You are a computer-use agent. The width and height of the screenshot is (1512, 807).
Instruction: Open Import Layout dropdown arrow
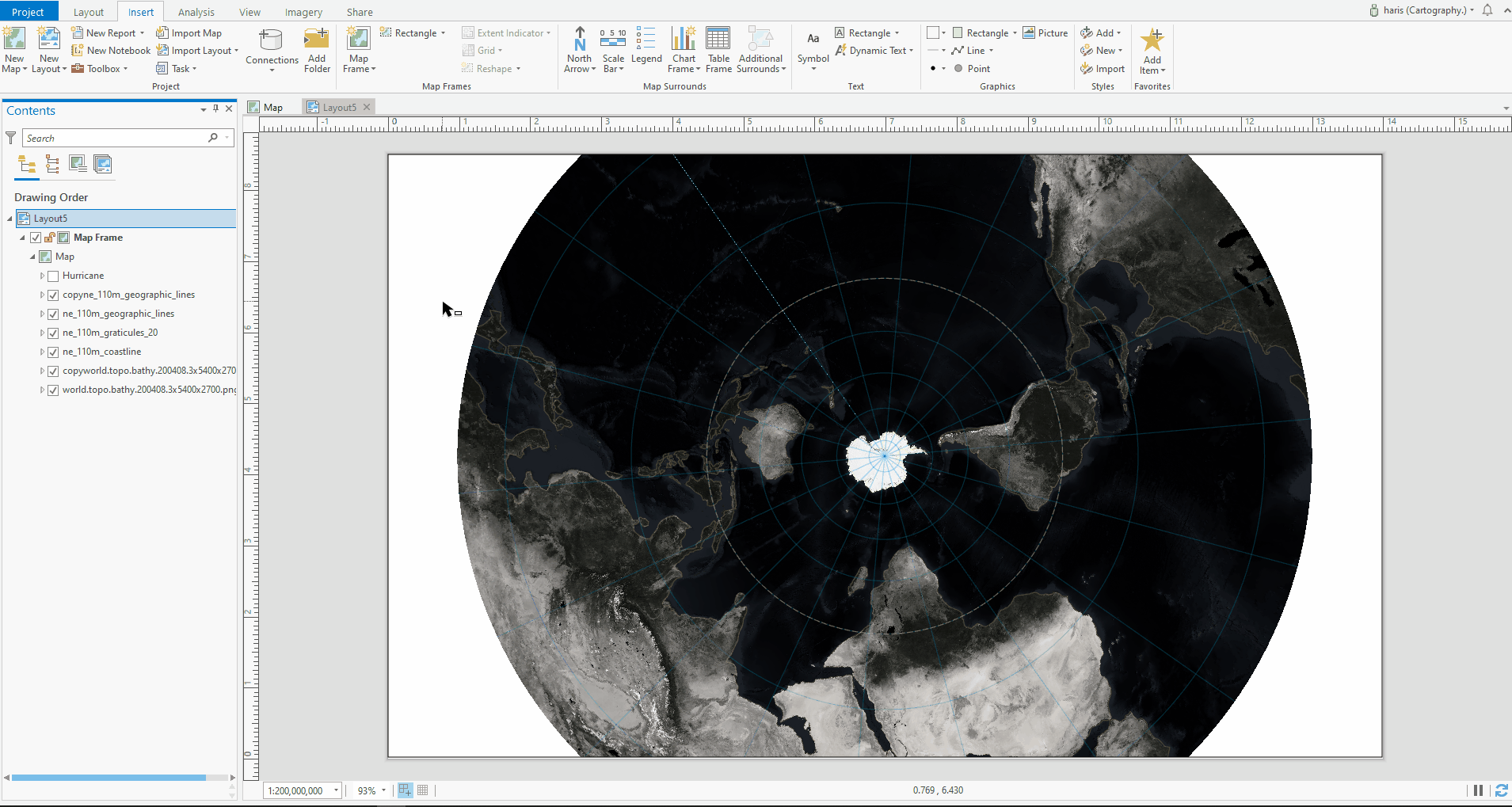[x=236, y=51]
